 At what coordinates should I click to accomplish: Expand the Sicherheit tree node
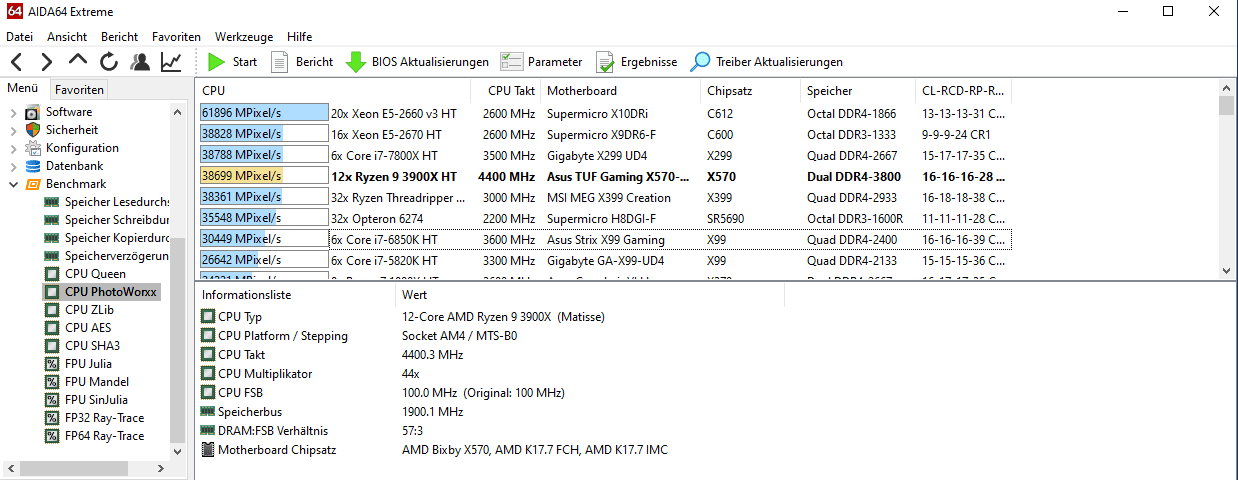point(13,130)
